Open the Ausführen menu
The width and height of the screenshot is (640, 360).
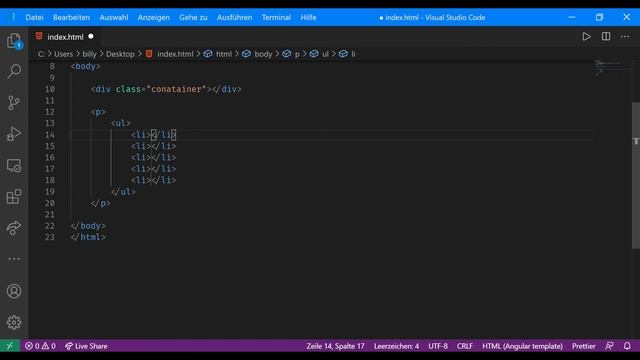click(x=235, y=18)
